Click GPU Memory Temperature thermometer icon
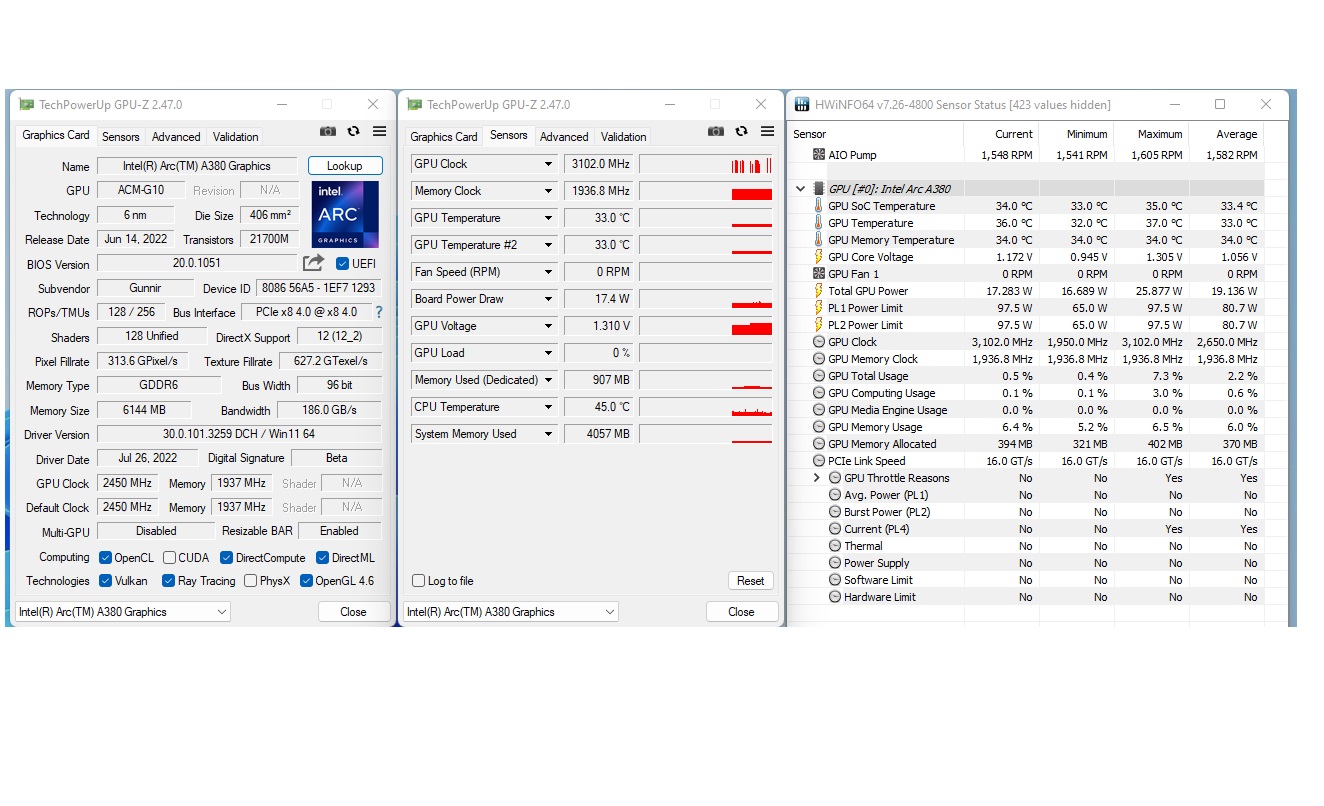This screenshot has width=1324, height=806. 819,240
